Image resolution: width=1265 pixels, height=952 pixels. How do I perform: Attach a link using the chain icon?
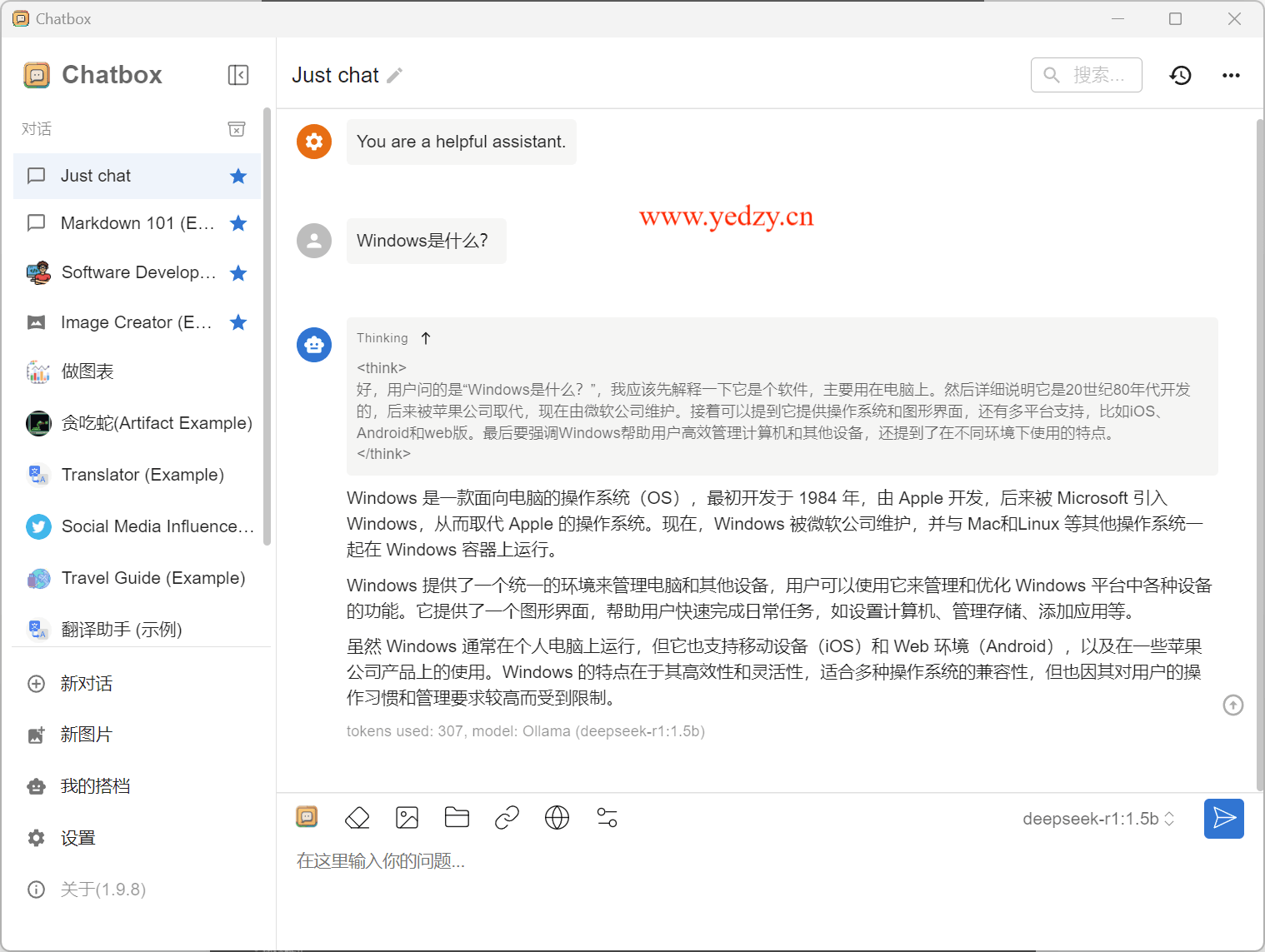coord(507,818)
